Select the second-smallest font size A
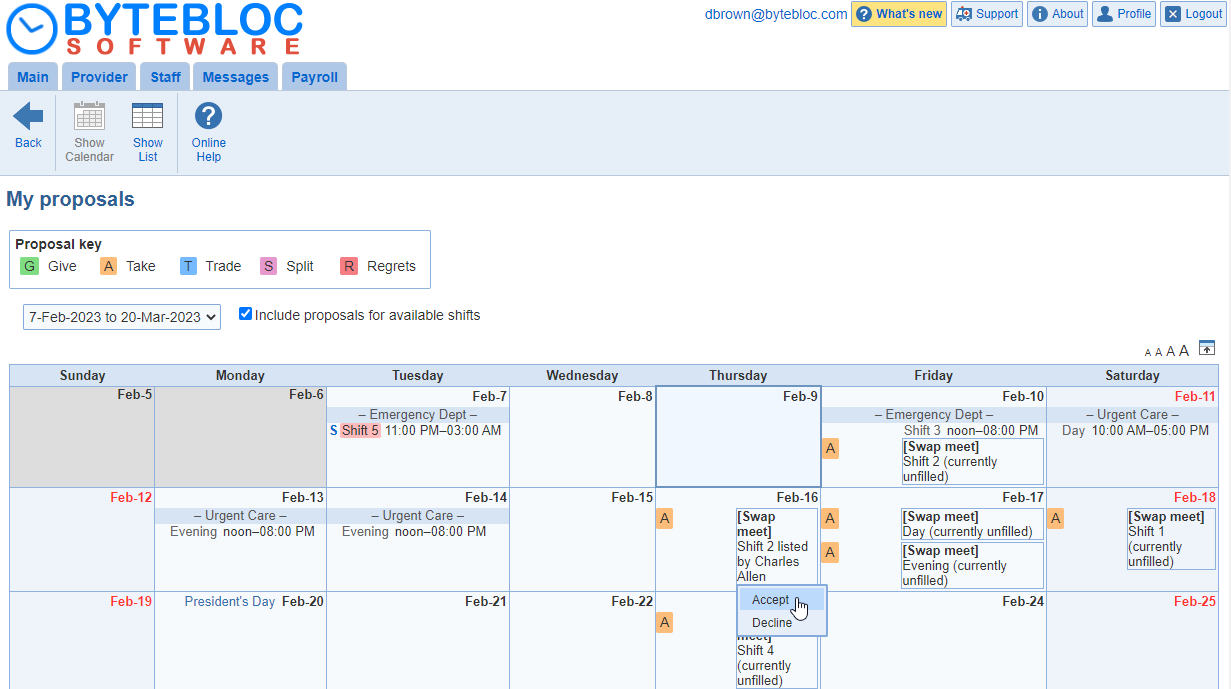1231x689 pixels. point(1159,352)
